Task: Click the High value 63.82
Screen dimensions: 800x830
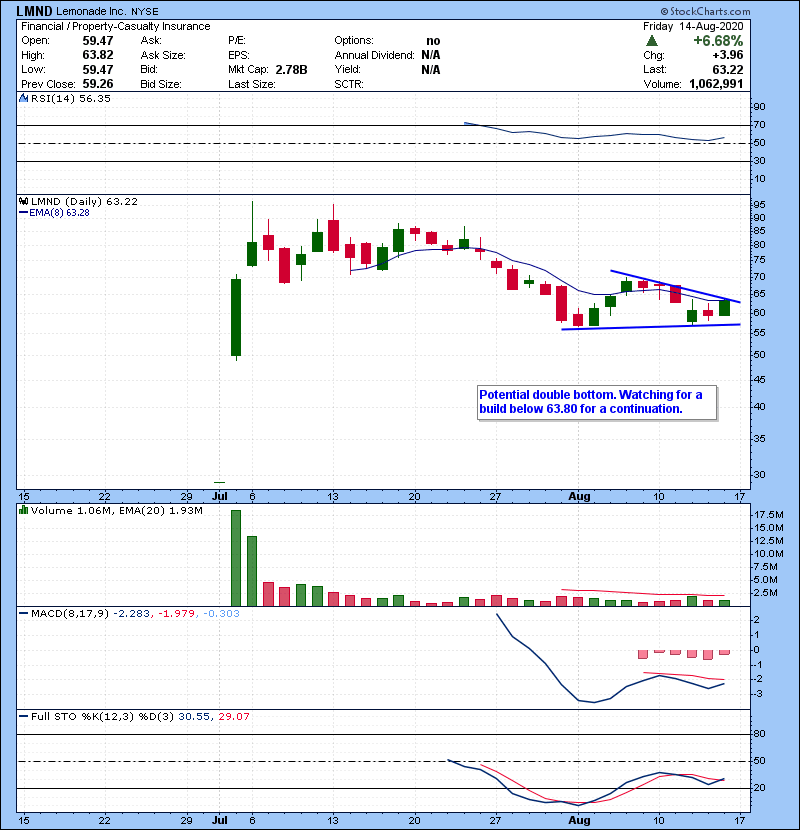Action: [x=98, y=55]
